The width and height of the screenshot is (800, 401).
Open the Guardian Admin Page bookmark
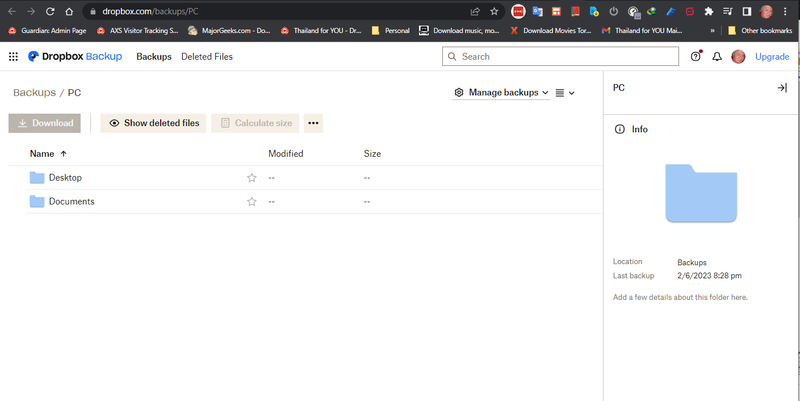point(47,31)
